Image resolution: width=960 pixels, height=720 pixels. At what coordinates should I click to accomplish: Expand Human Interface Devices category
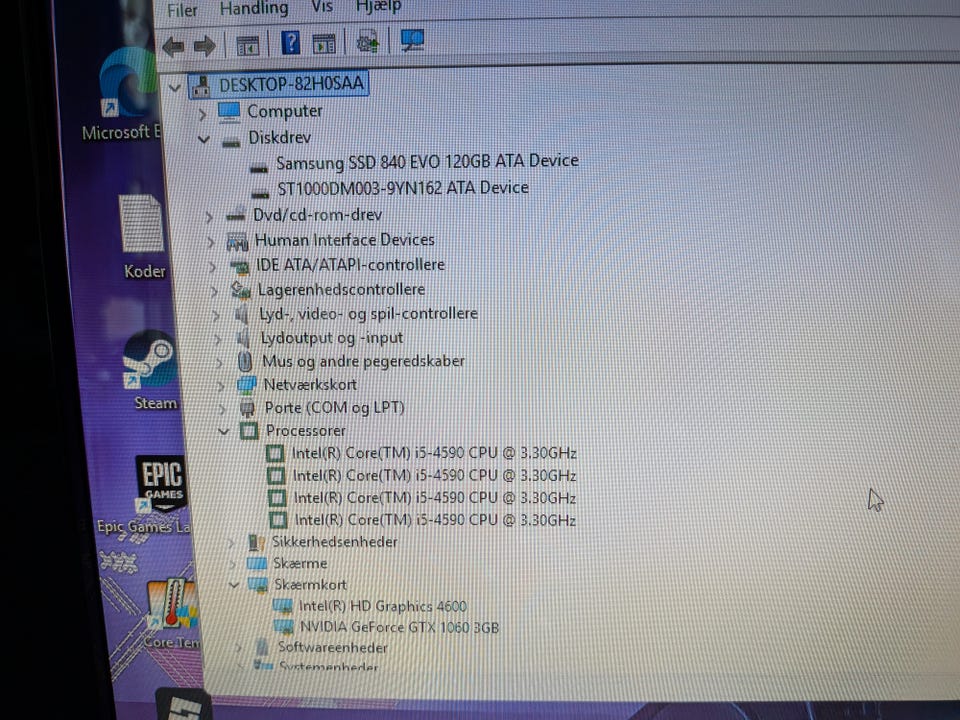pos(211,242)
